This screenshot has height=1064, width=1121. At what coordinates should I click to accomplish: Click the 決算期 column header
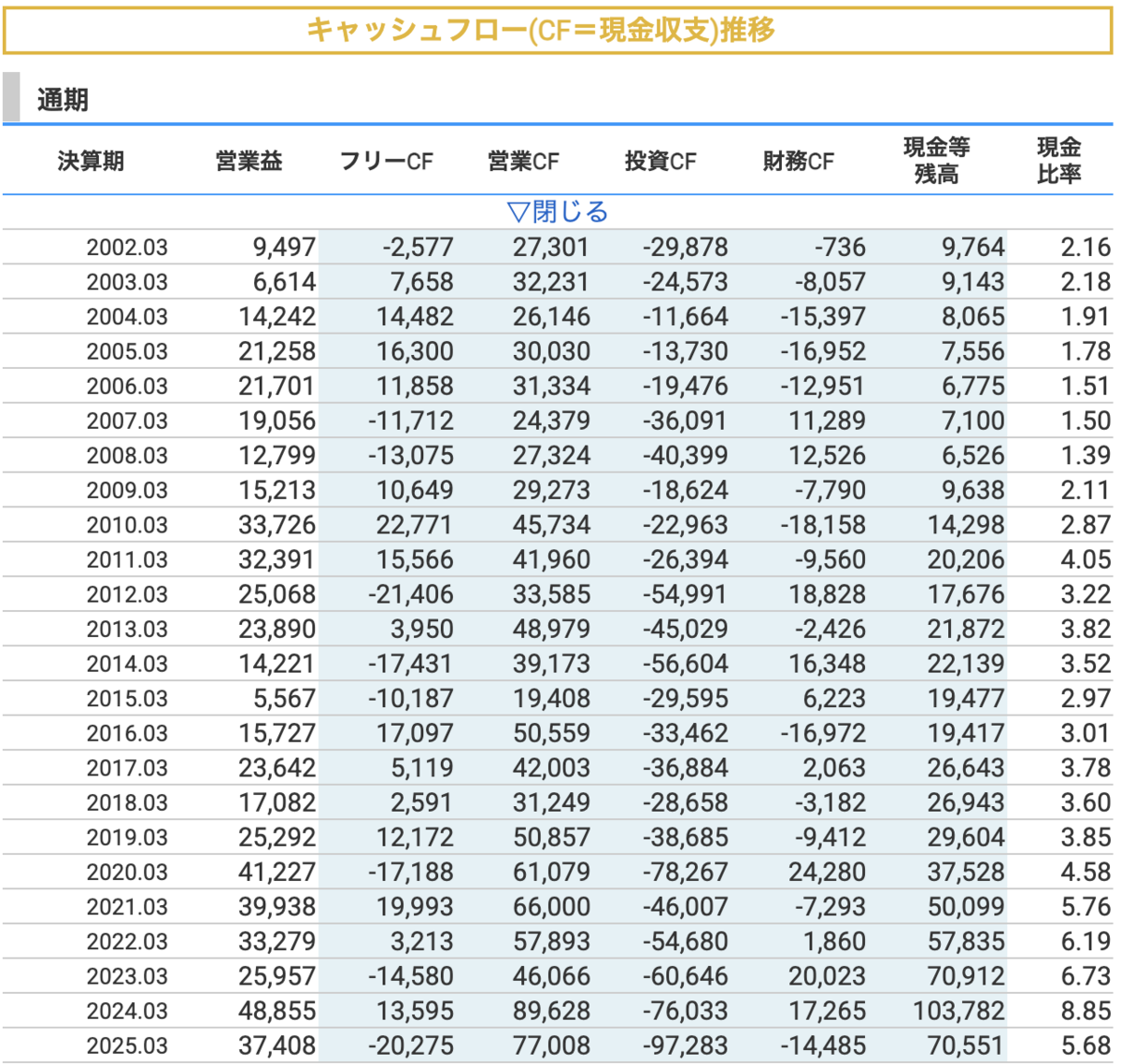coord(91,161)
